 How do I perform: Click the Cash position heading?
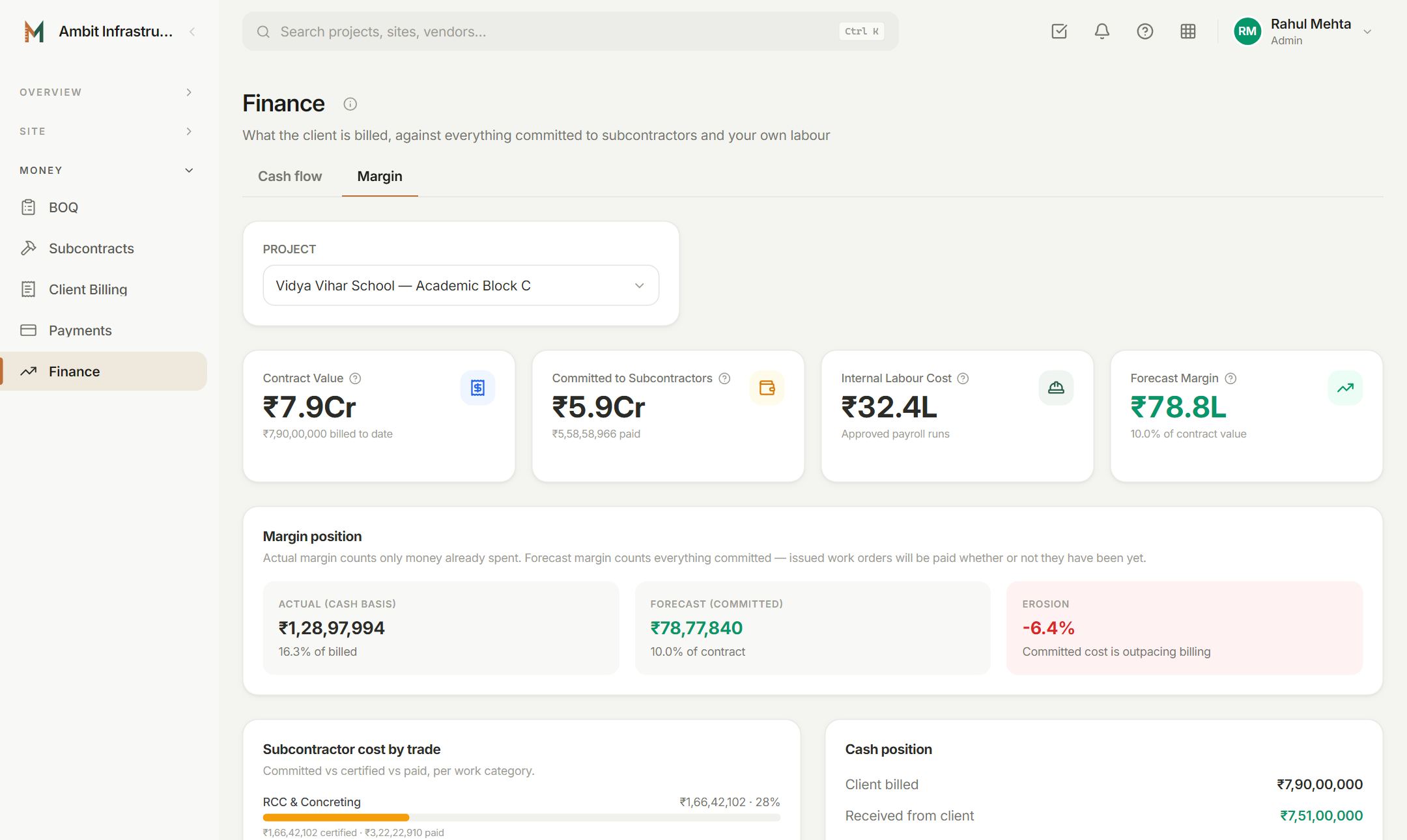888,749
